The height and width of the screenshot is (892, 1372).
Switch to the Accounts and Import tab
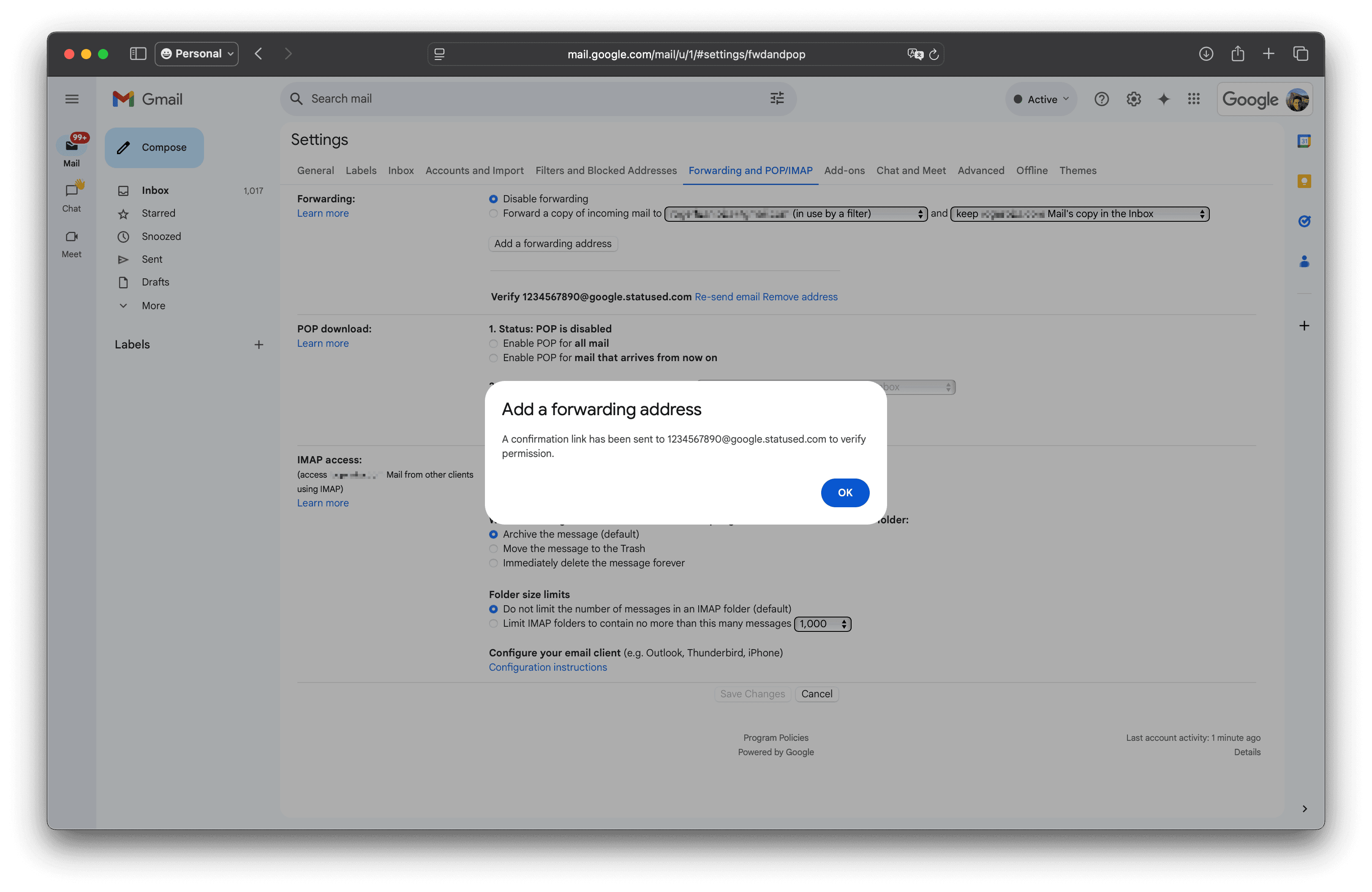(x=474, y=170)
